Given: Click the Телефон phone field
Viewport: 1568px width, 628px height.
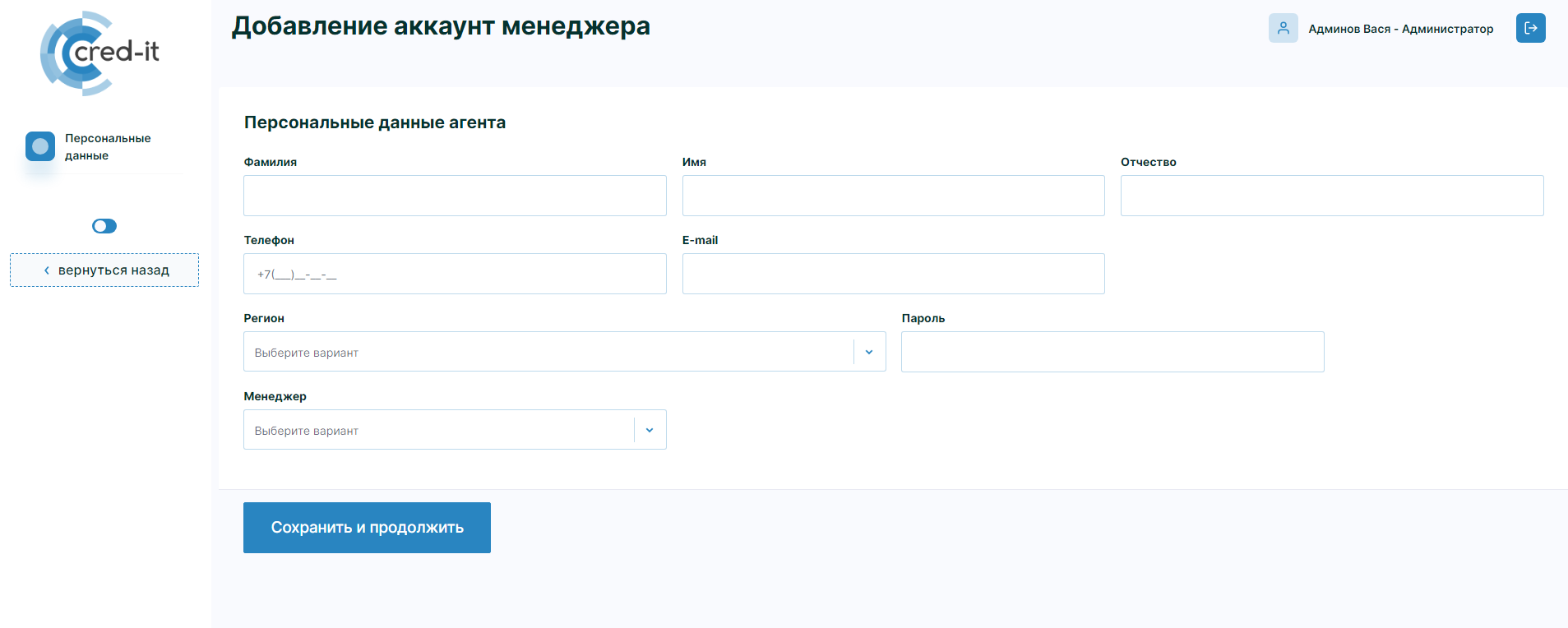Looking at the screenshot, I should 455,274.
